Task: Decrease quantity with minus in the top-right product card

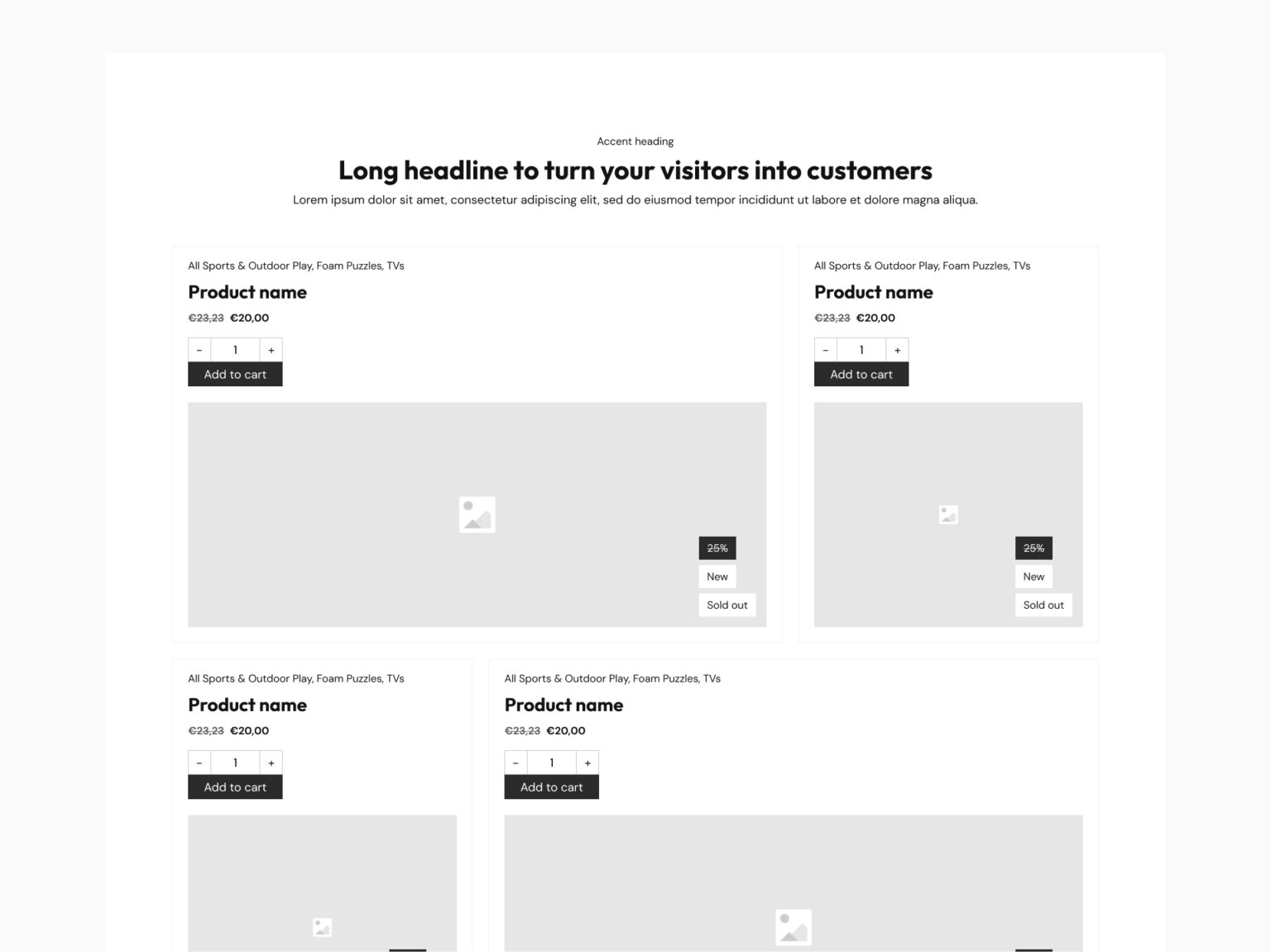Action: [x=826, y=350]
